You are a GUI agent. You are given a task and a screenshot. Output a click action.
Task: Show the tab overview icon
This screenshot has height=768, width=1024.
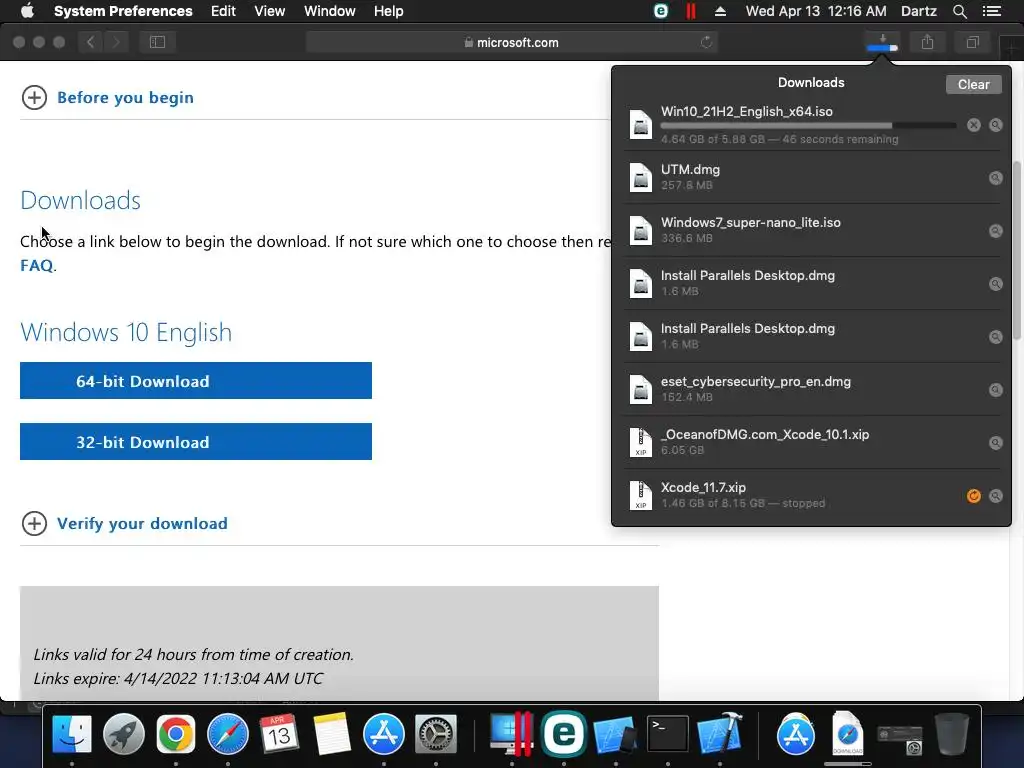[972, 42]
